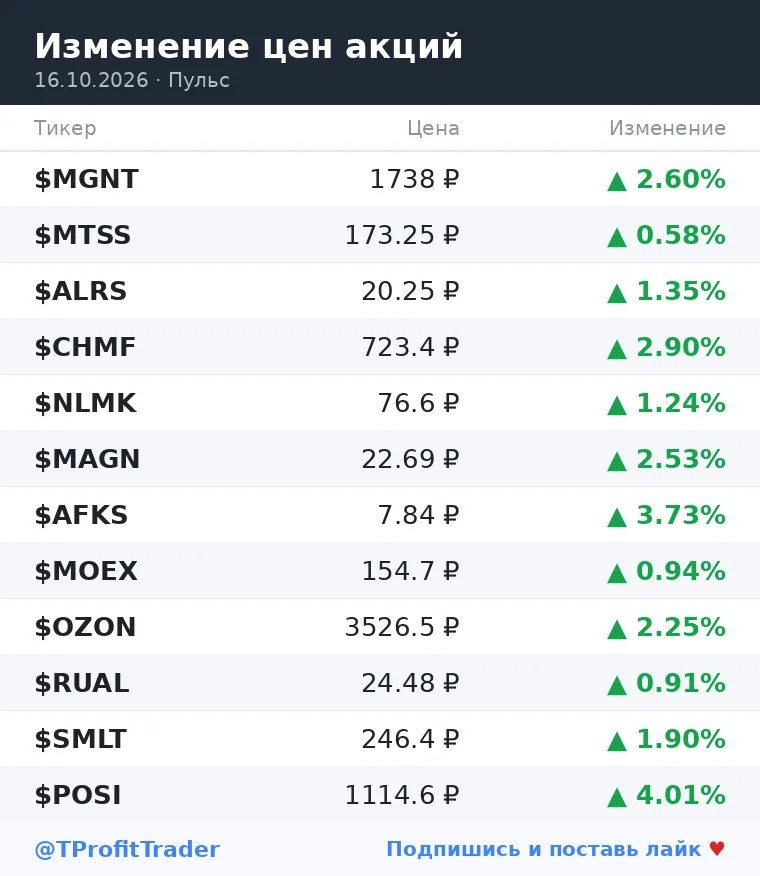Click the green up arrow for $MTSS
This screenshot has height=876, width=760.
pos(617,237)
